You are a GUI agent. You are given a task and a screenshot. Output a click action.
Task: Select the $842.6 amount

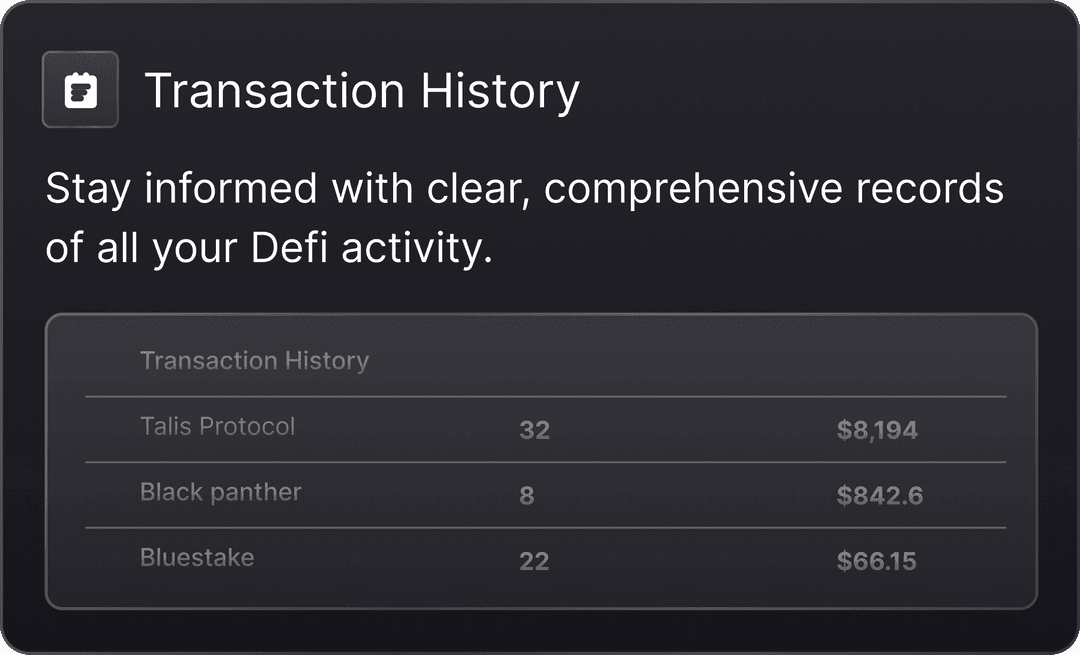(880, 496)
